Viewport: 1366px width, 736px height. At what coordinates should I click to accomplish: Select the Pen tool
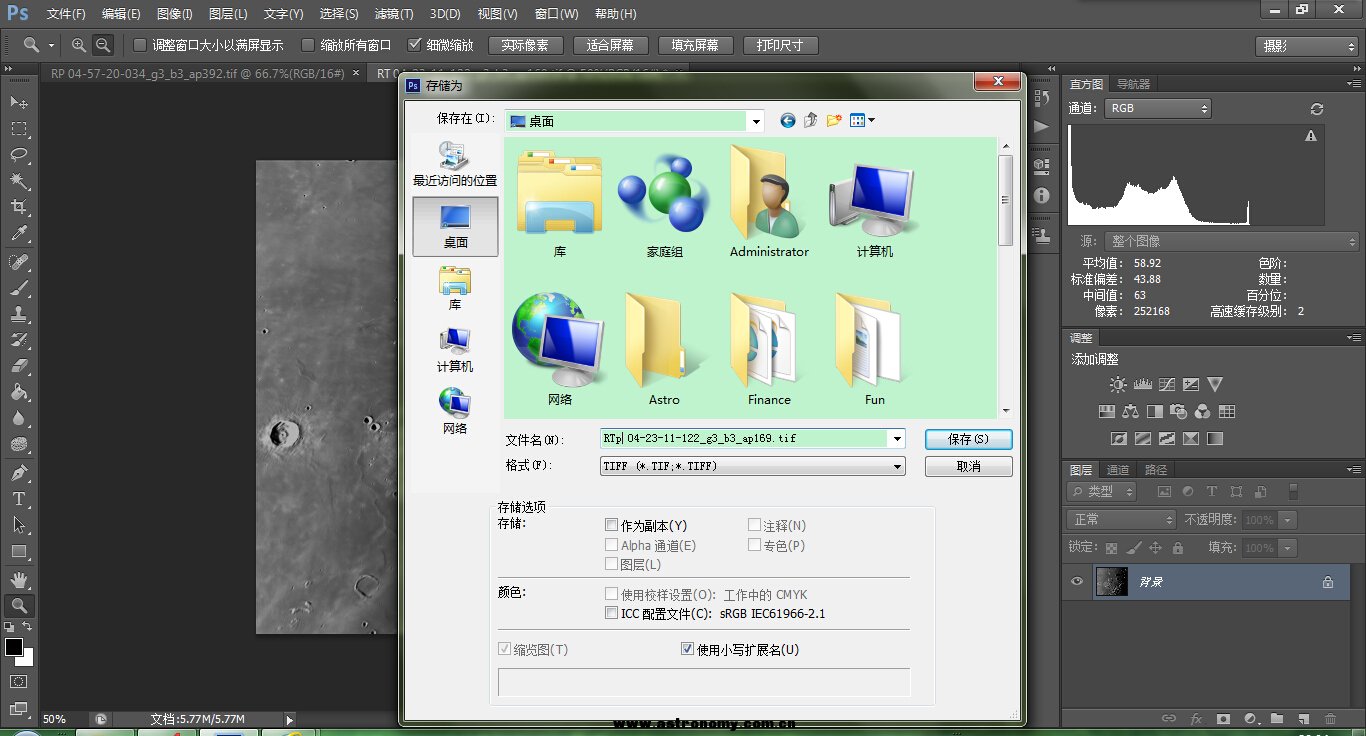pyautogui.click(x=19, y=472)
